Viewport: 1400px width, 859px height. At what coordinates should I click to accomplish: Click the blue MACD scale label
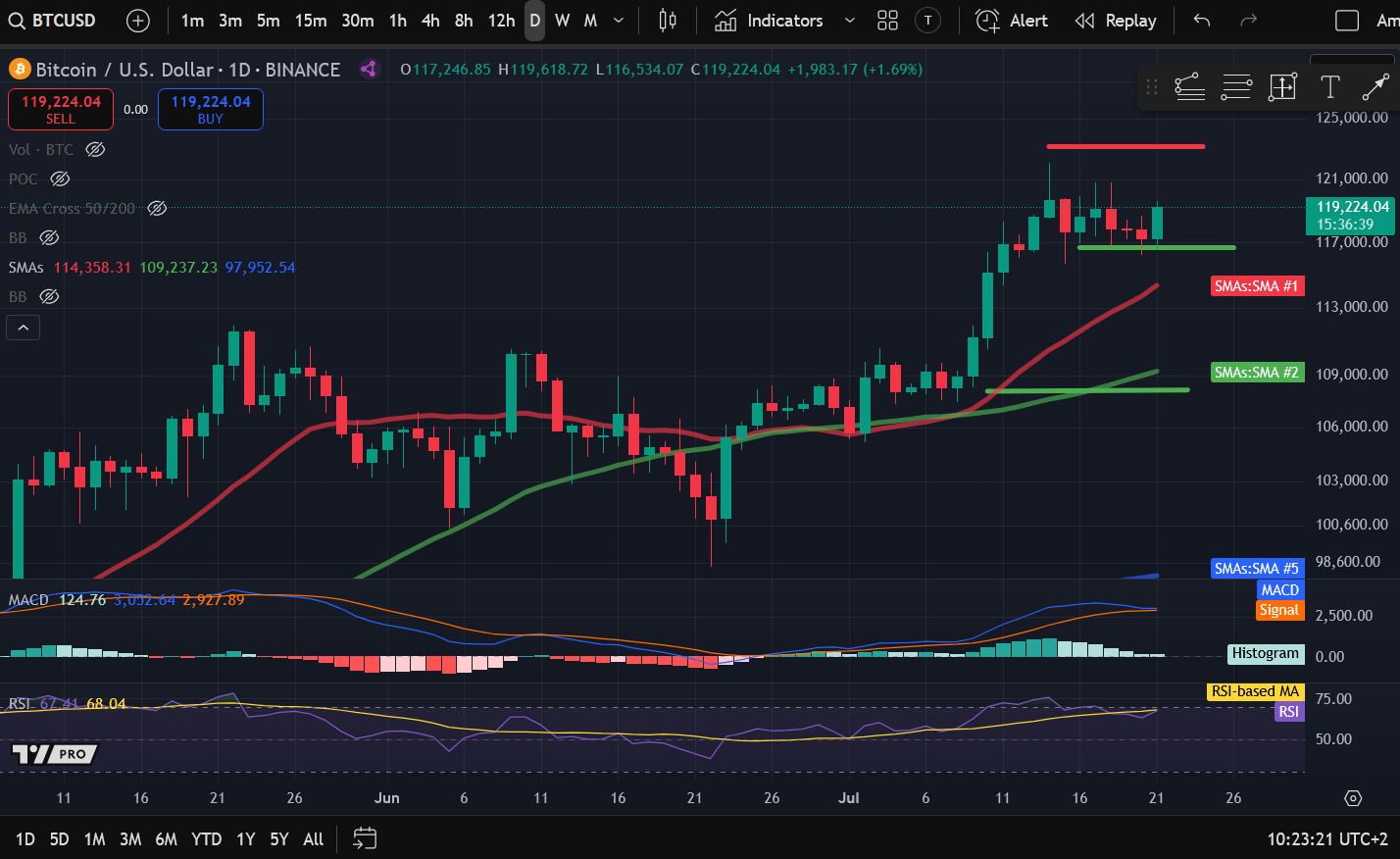[x=1279, y=590]
